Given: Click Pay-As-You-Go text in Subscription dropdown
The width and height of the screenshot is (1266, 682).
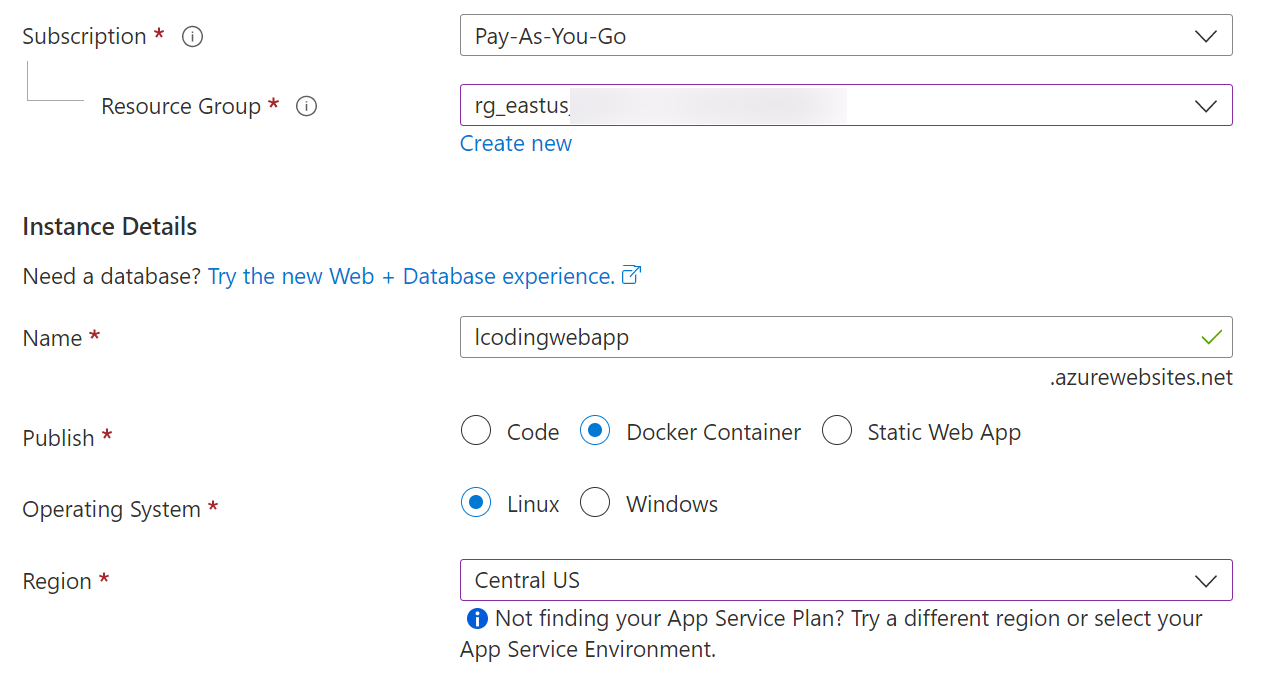Looking at the screenshot, I should (x=550, y=37).
